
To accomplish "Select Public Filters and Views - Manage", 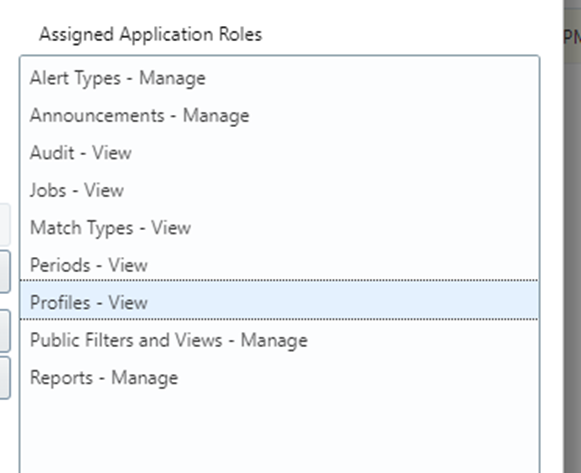I will click(x=279, y=340).
